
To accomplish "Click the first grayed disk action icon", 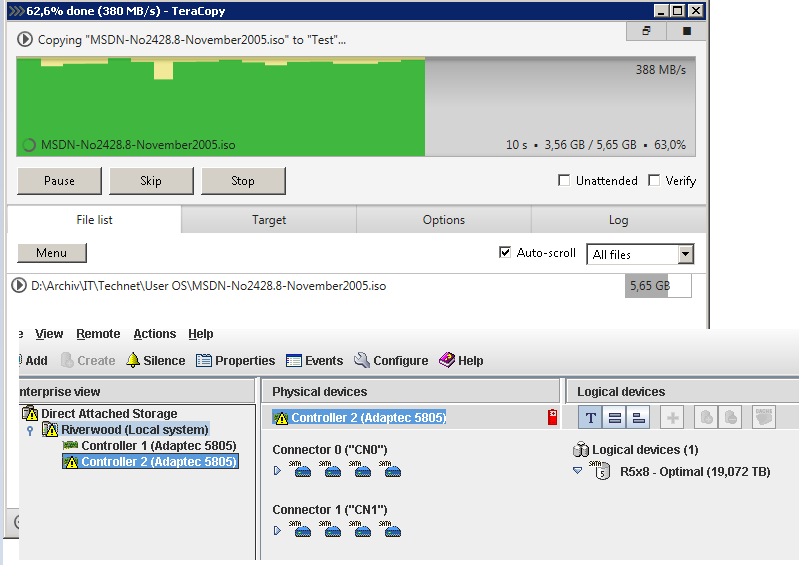I will click(706, 417).
